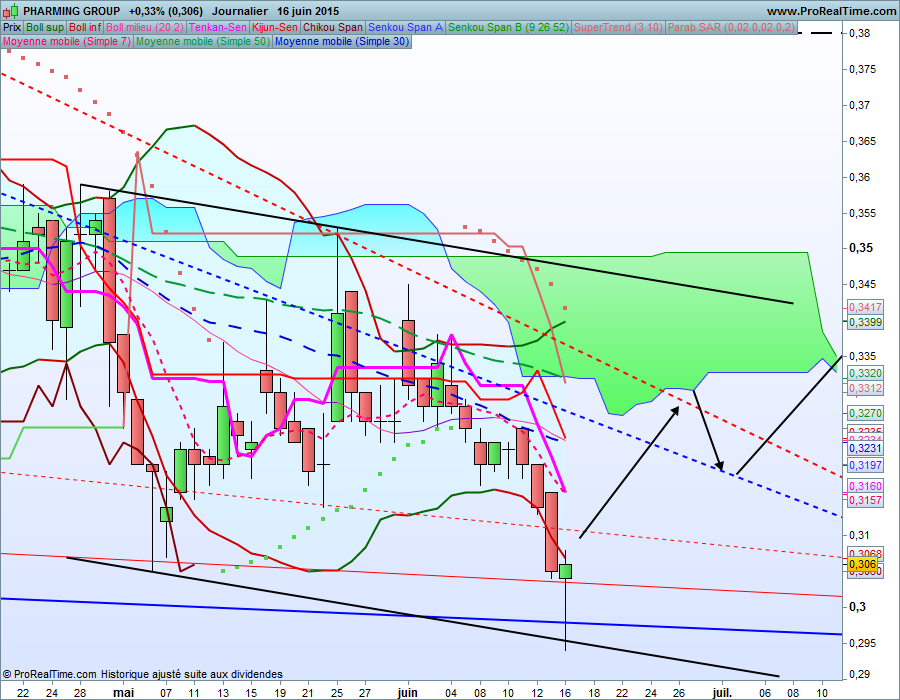Click the 0,3197 price tag
Screen dimensions: 900x700
(x=864, y=465)
